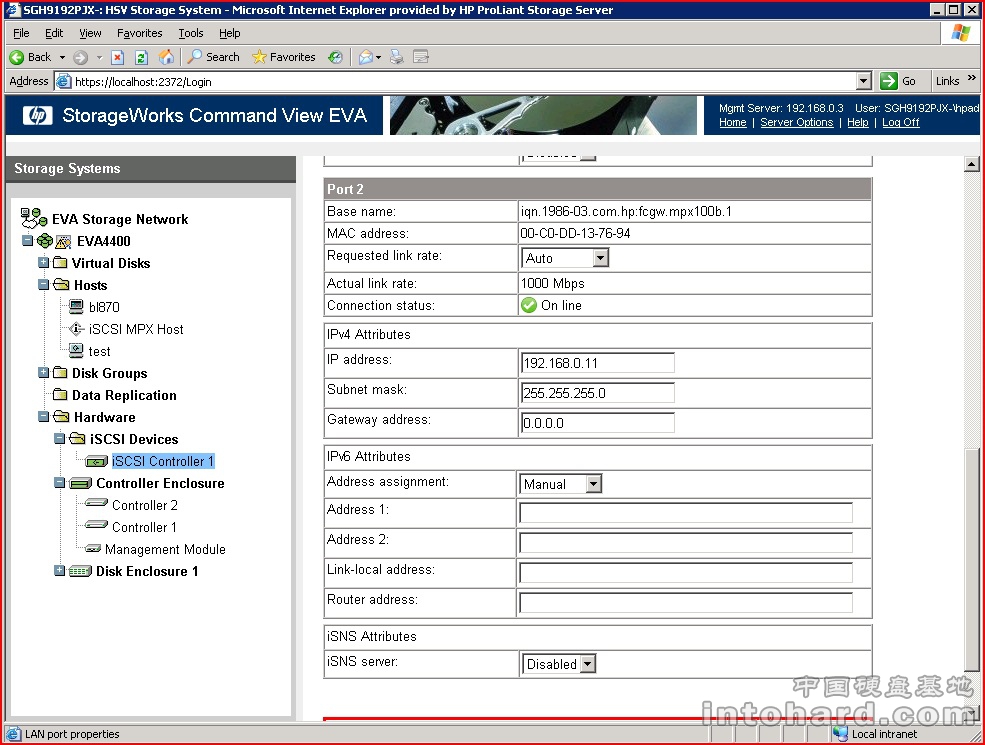Screen dimensions: 985x745
Task: Collapse the Hosts tree node
Action: [x=43, y=285]
